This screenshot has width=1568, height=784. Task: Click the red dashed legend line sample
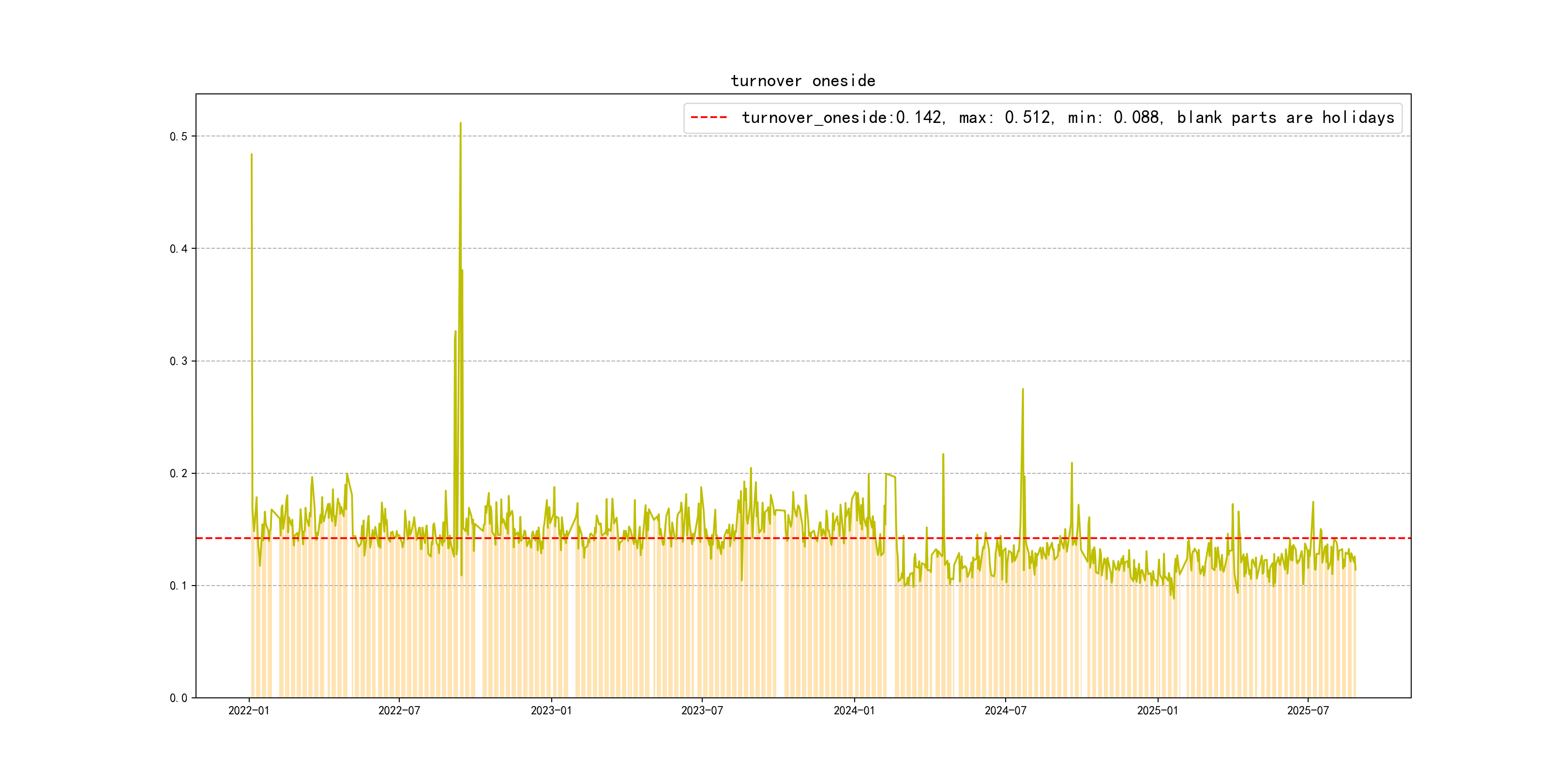pos(709,118)
